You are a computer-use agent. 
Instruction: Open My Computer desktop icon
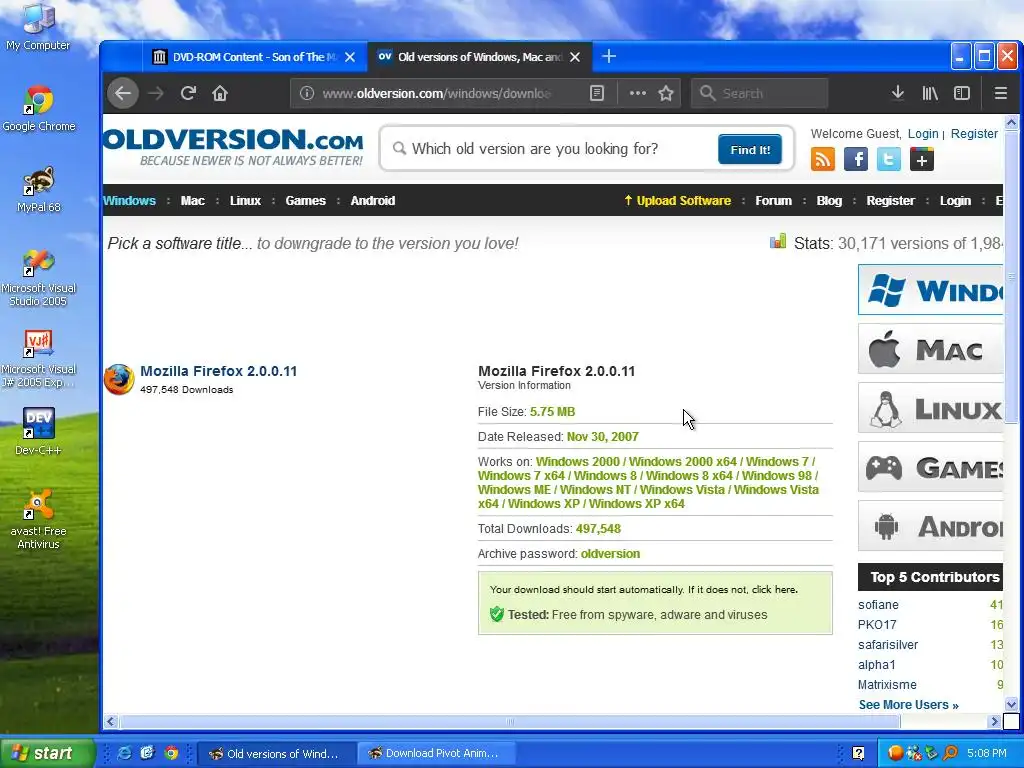38,27
